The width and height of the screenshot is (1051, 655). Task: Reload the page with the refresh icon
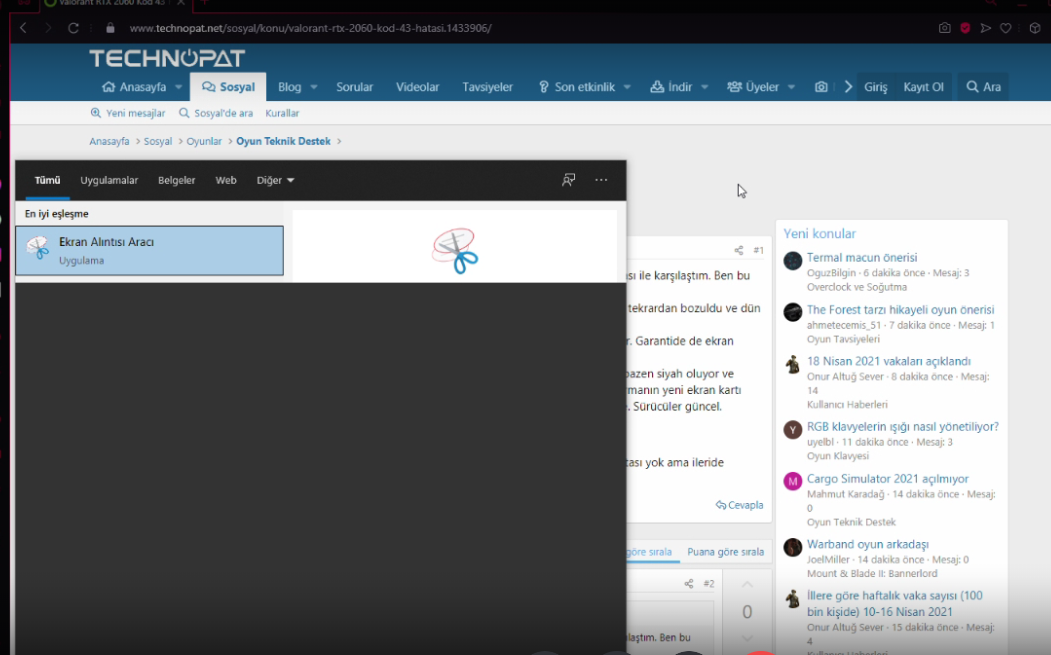pyautogui.click(x=73, y=28)
